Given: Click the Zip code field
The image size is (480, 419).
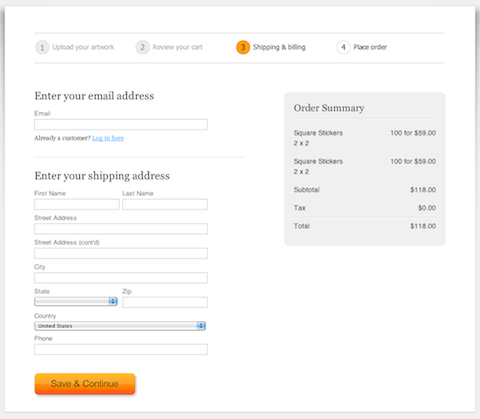Looking at the screenshot, I should (165, 302).
